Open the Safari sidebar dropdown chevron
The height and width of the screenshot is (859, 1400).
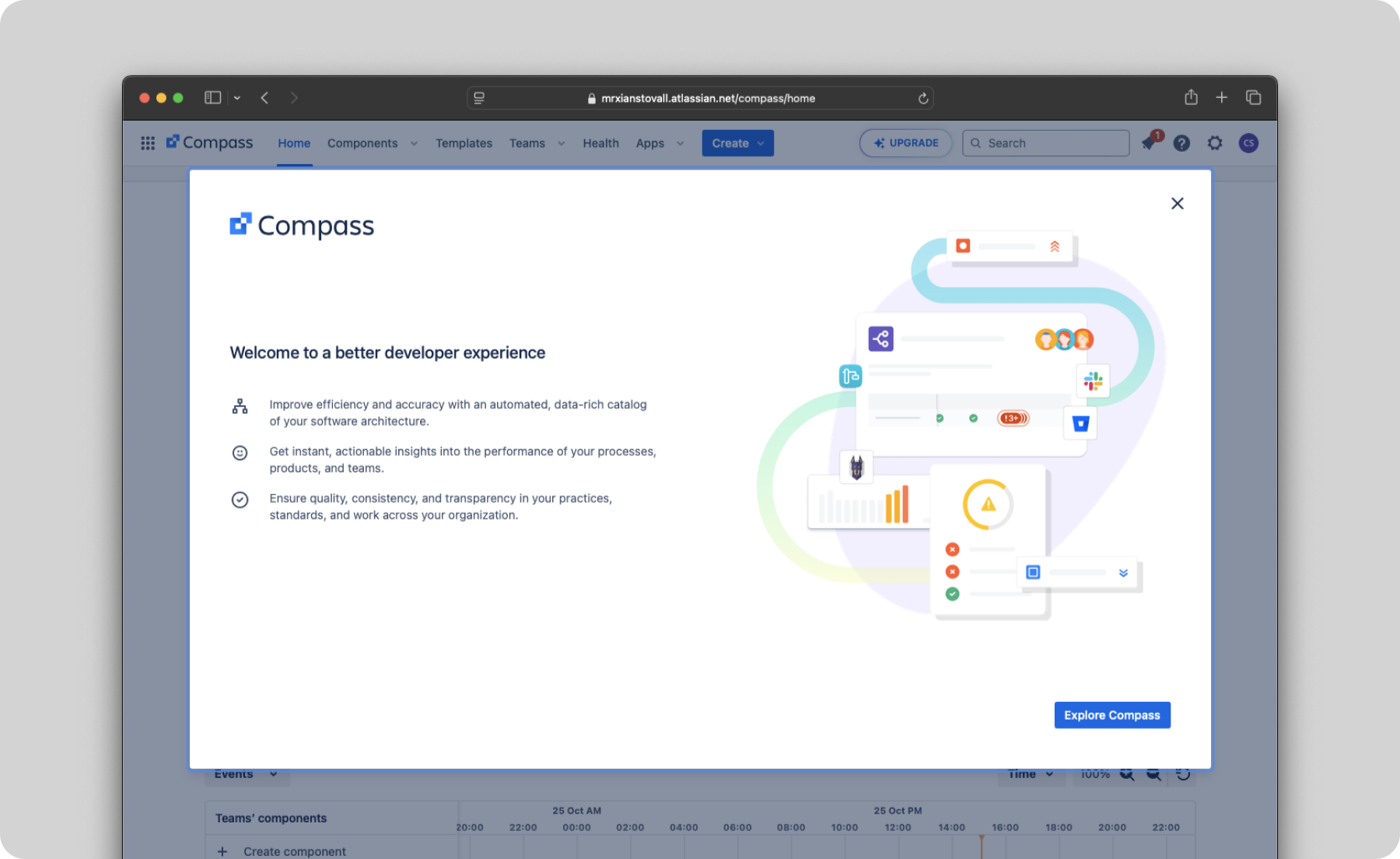point(237,98)
